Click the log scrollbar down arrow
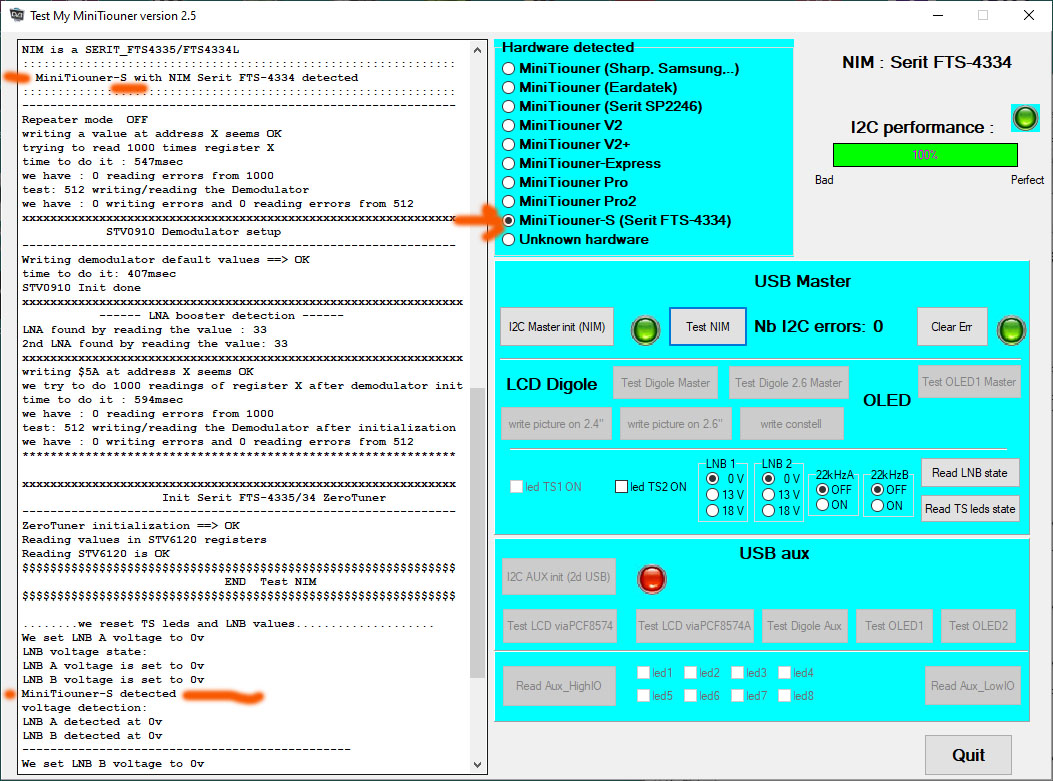Image resolution: width=1053 pixels, height=781 pixels. 477,764
